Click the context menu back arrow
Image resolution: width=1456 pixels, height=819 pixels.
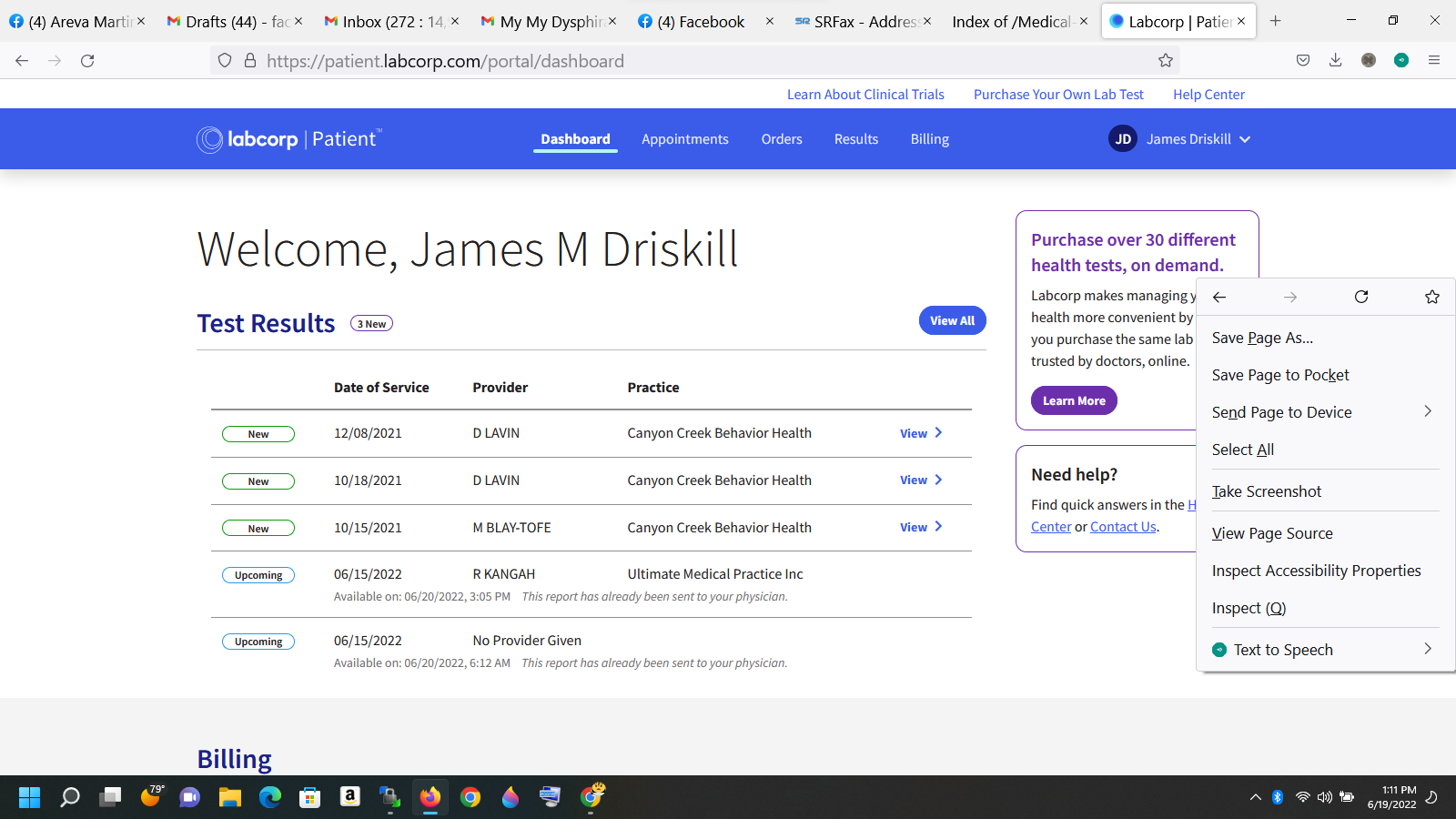coord(1219,297)
